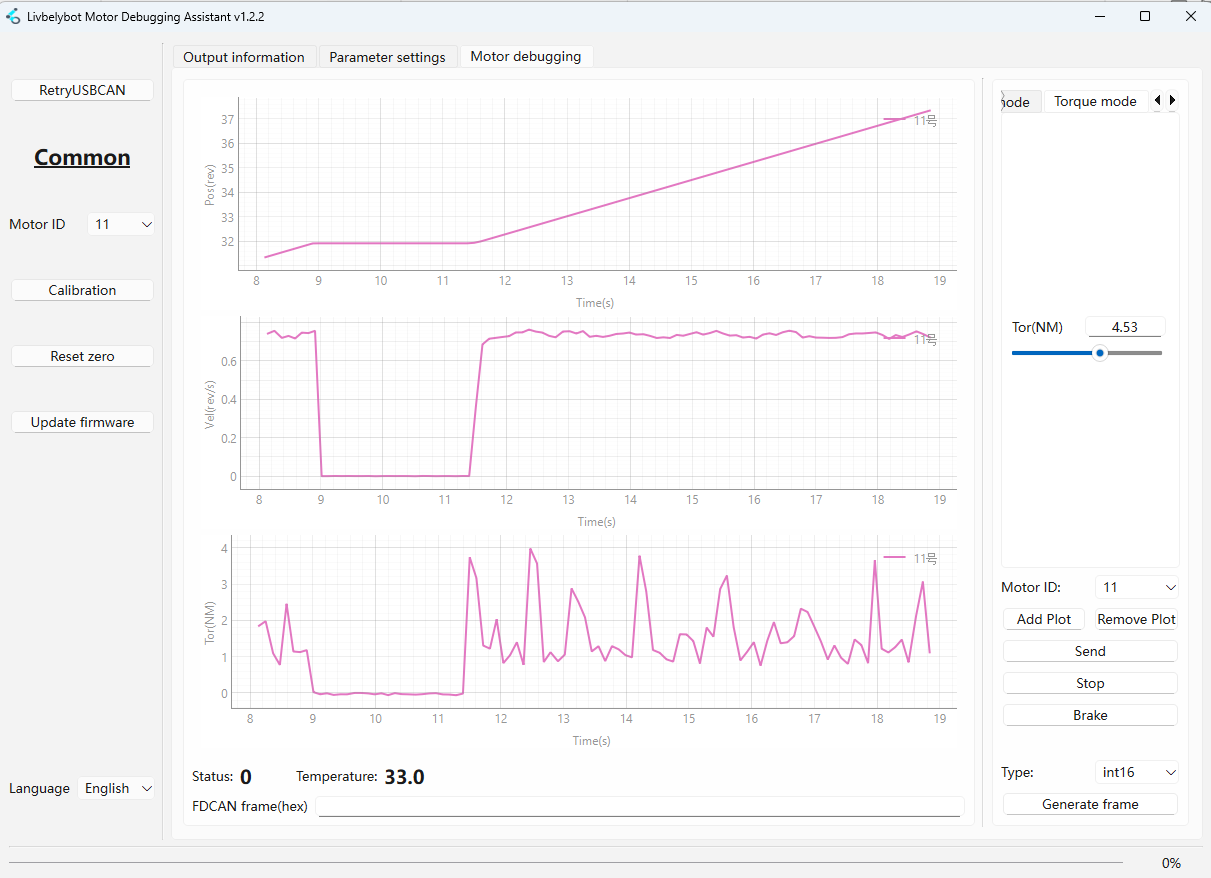Click the Generate frame button
Viewport: 1211px width, 878px height.
pyautogui.click(x=1090, y=804)
